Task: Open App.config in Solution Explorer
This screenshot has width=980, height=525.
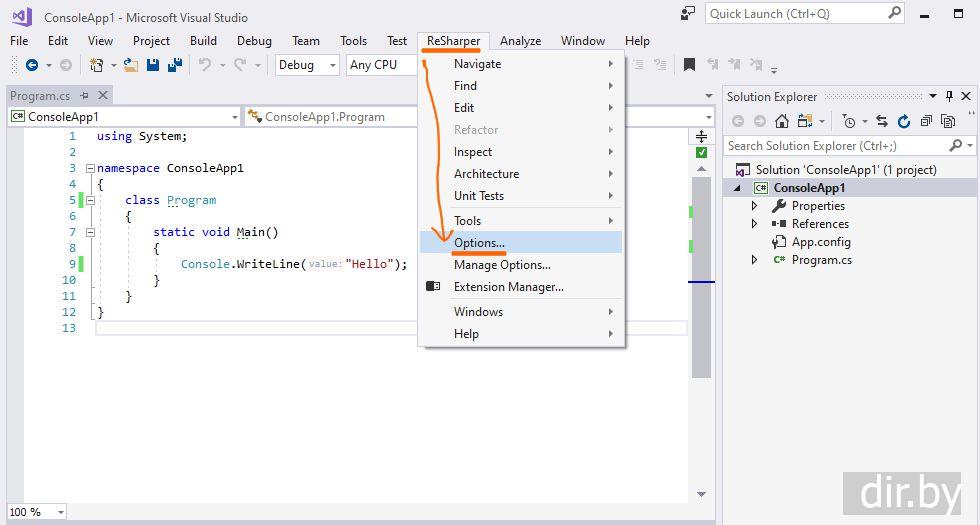Action: pos(820,242)
